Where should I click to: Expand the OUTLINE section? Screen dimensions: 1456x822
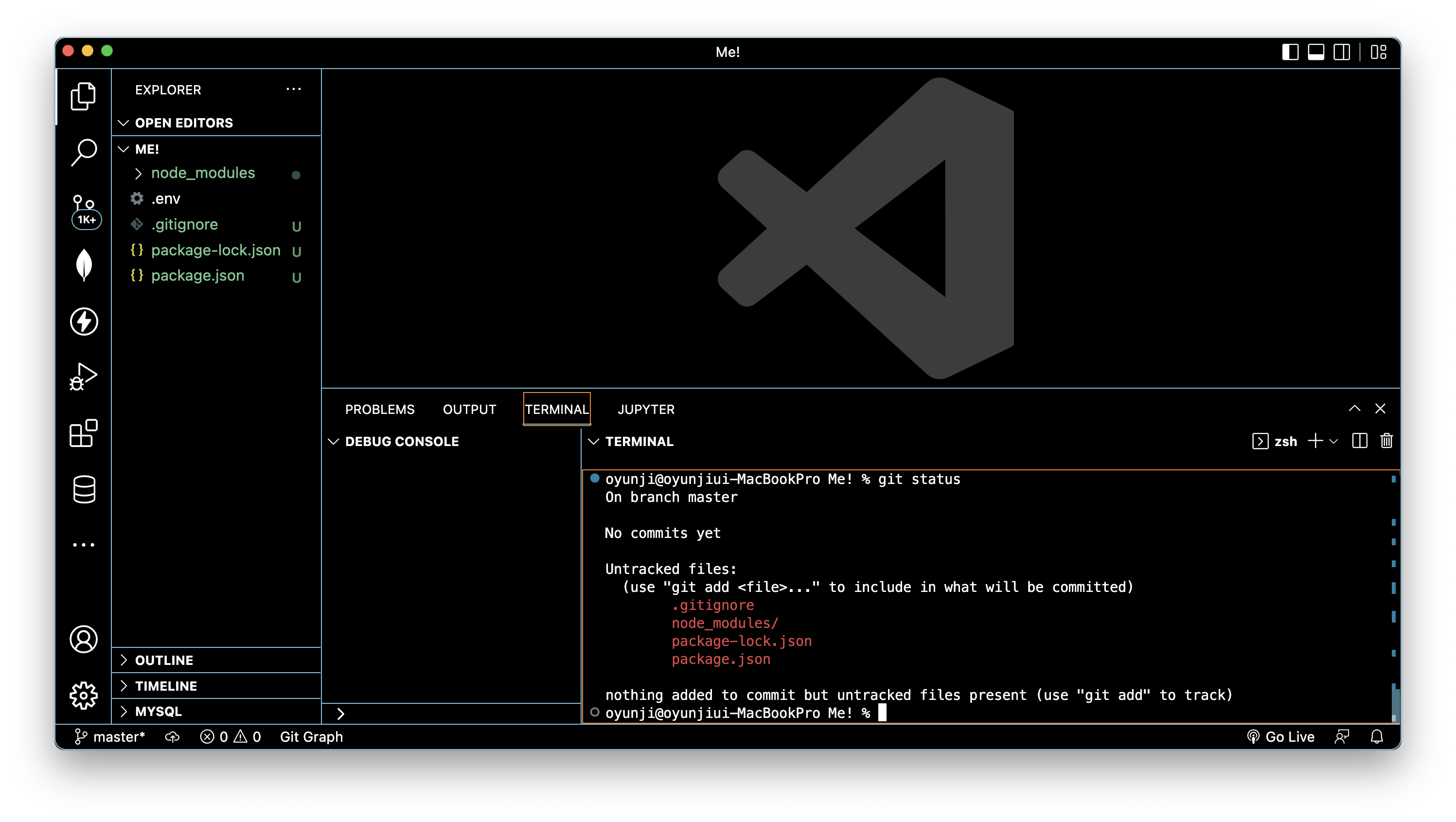pos(216,661)
